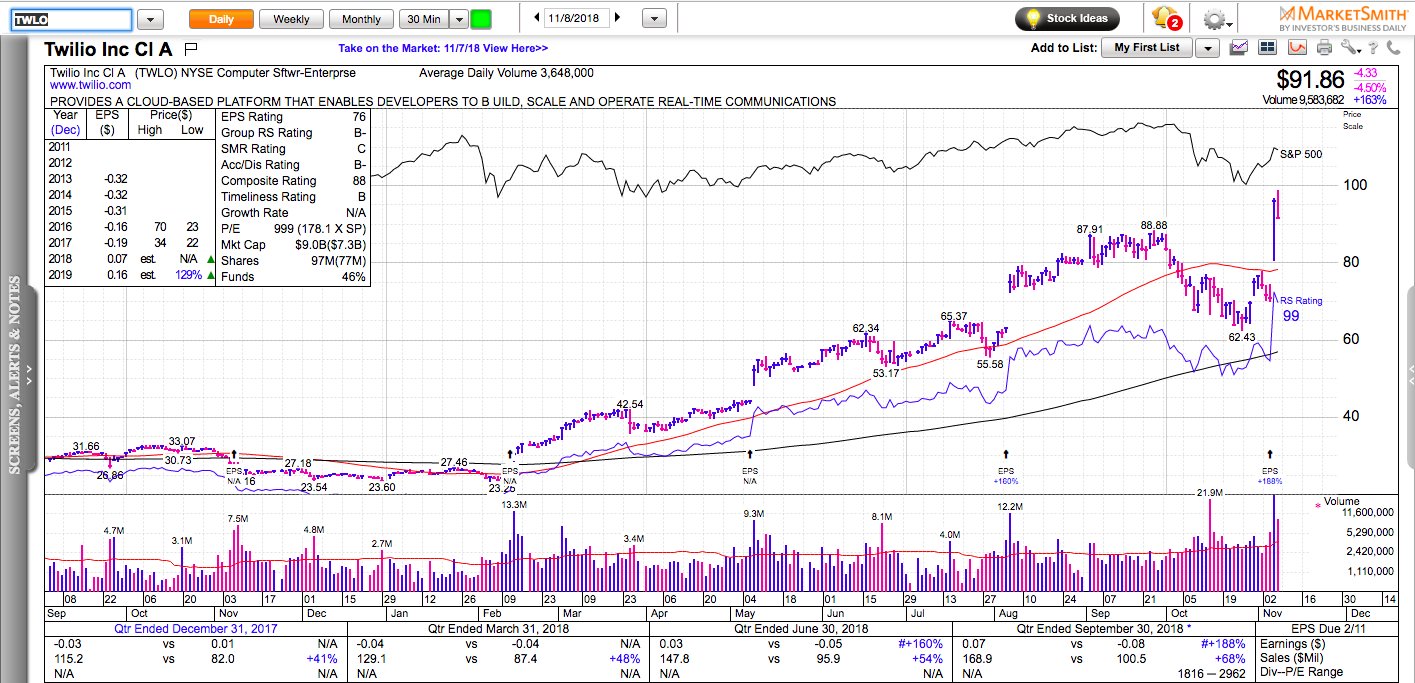The image size is (1415, 683).
Task: Open the alerts bell notifications
Action: tap(1165, 18)
